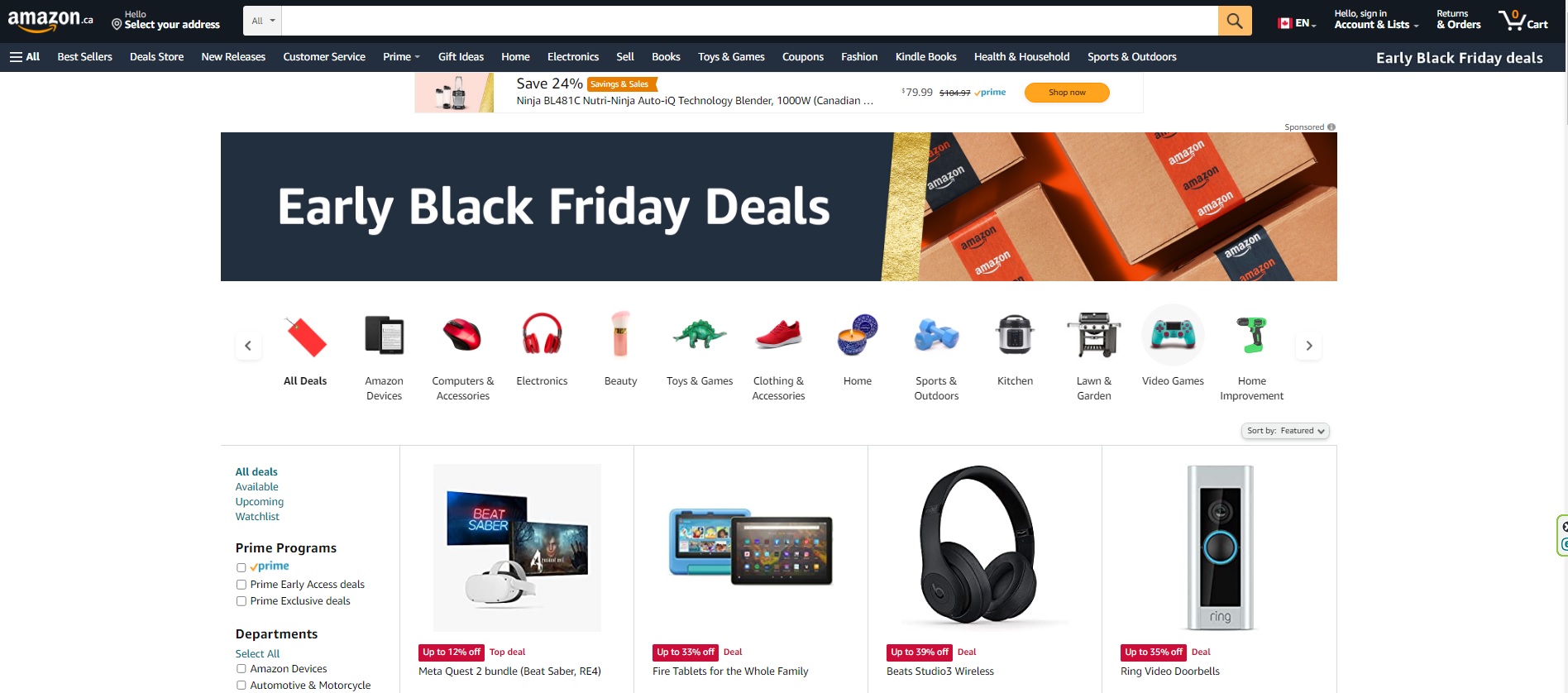The width and height of the screenshot is (1568, 693).
Task: Tick the Amazon Devices department checkbox
Action: coord(241,669)
